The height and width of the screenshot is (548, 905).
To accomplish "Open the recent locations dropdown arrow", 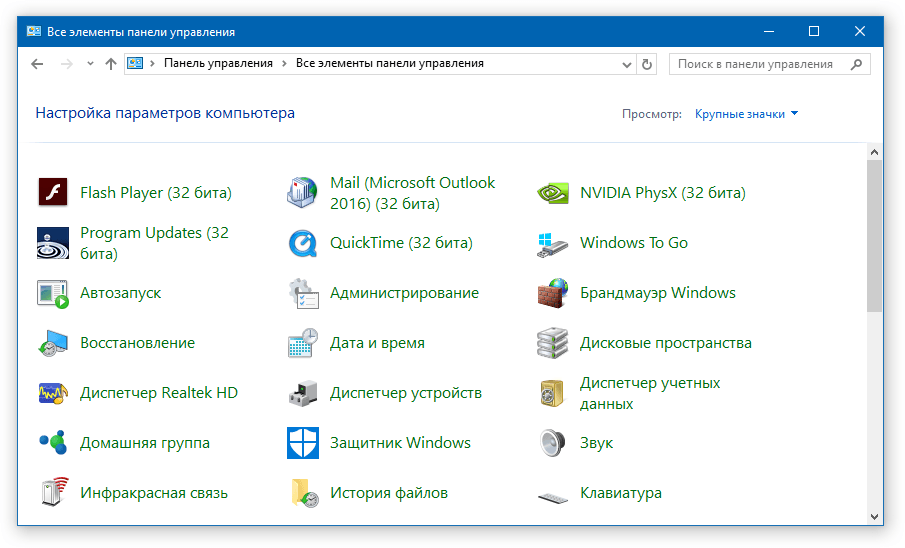I will point(90,64).
